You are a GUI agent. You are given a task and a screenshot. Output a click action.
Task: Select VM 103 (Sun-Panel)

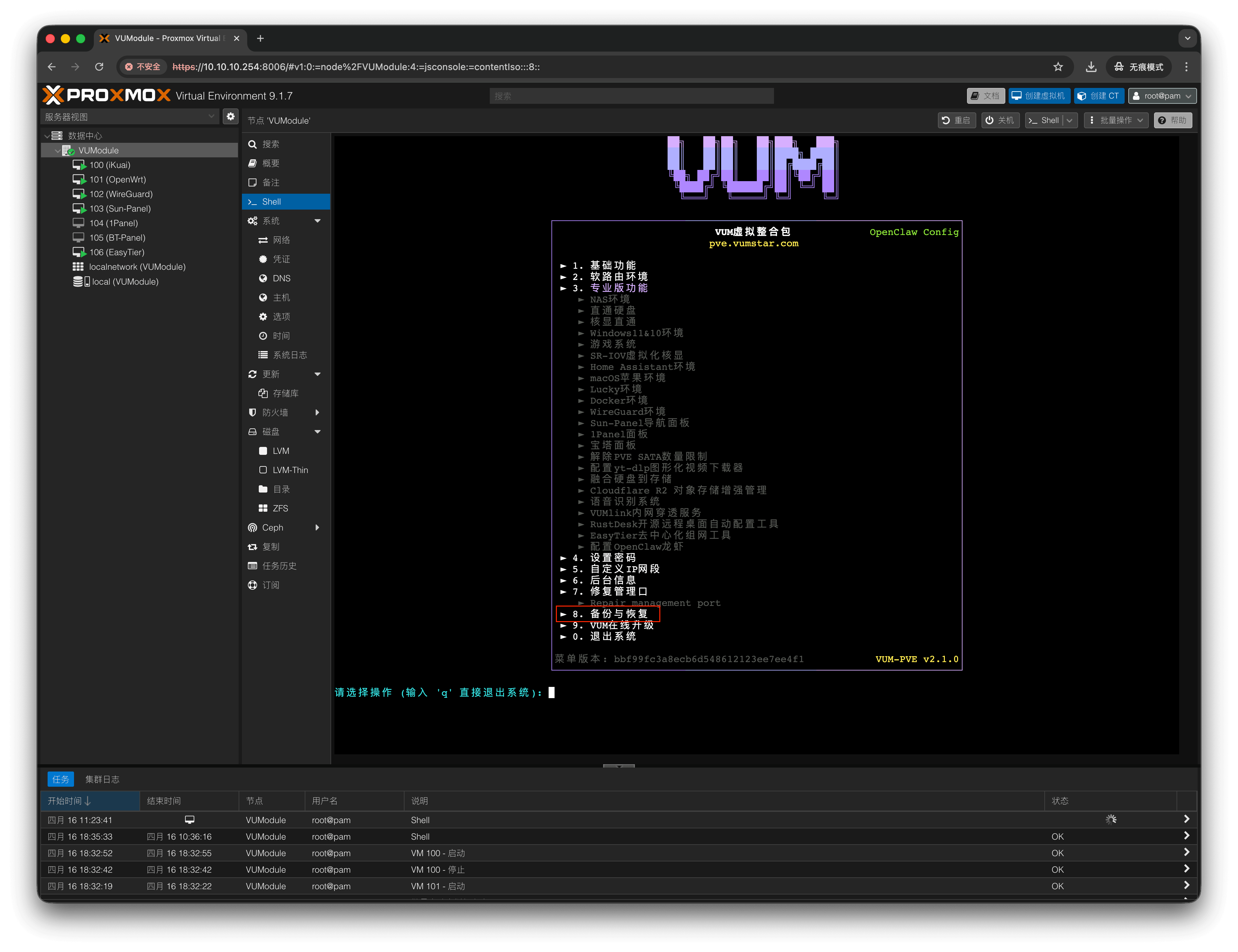pos(120,209)
